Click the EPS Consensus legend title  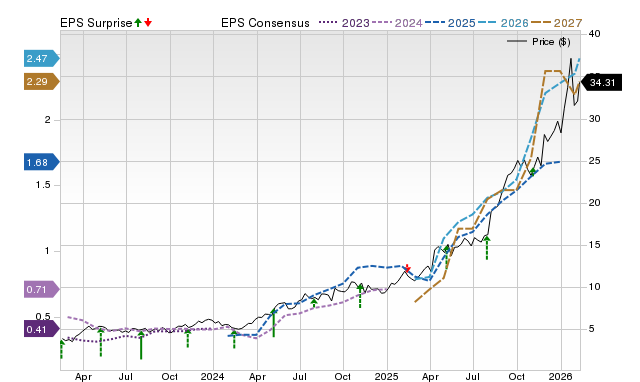(x=265, y=23)
